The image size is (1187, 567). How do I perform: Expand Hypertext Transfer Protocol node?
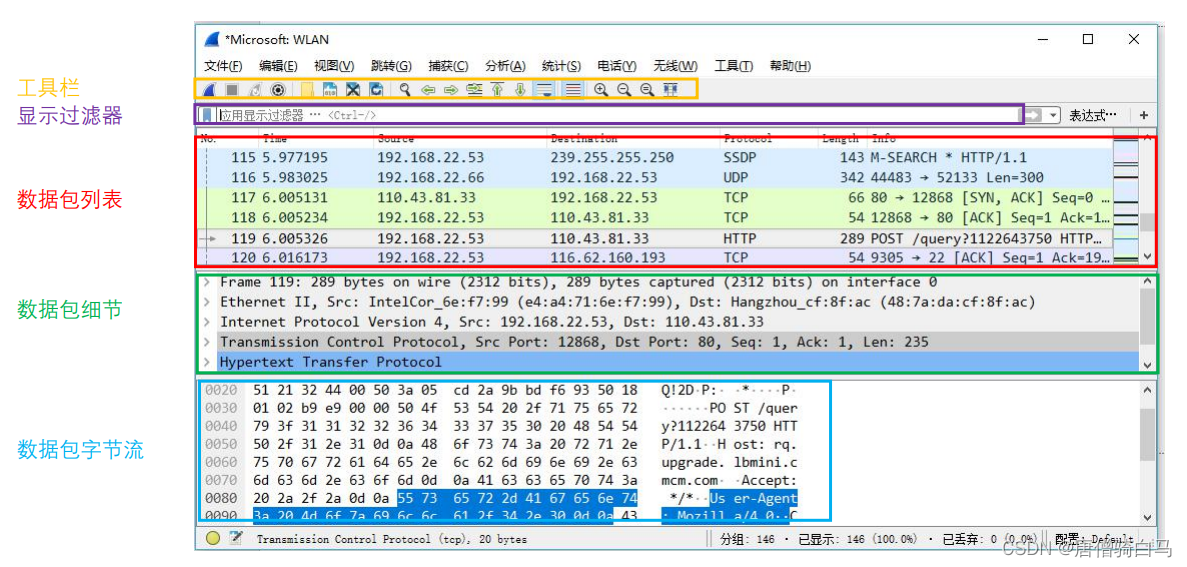(x=207, y=362)
